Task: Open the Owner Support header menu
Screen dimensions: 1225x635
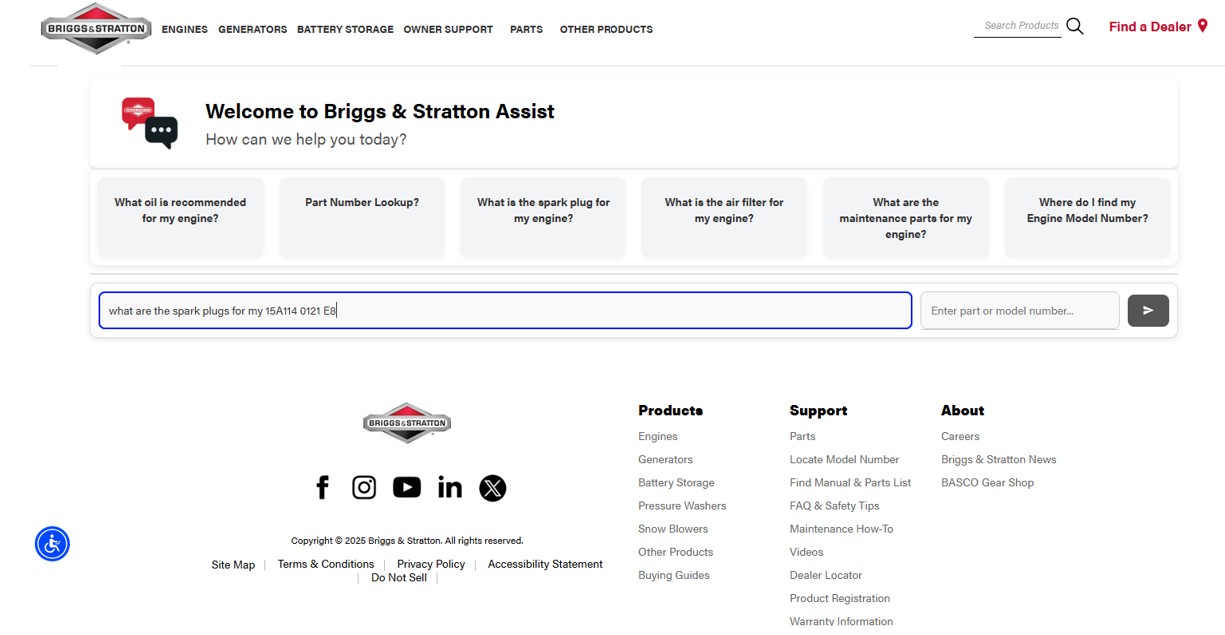Action: point(448,29)
